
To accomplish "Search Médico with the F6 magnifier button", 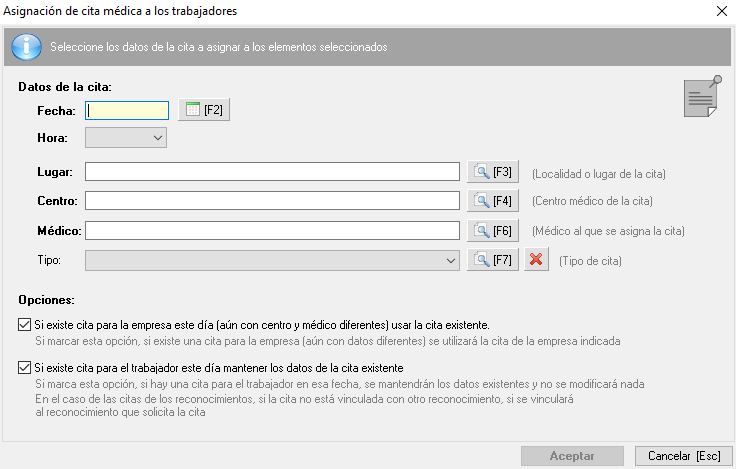I will [x=493, y=231].
